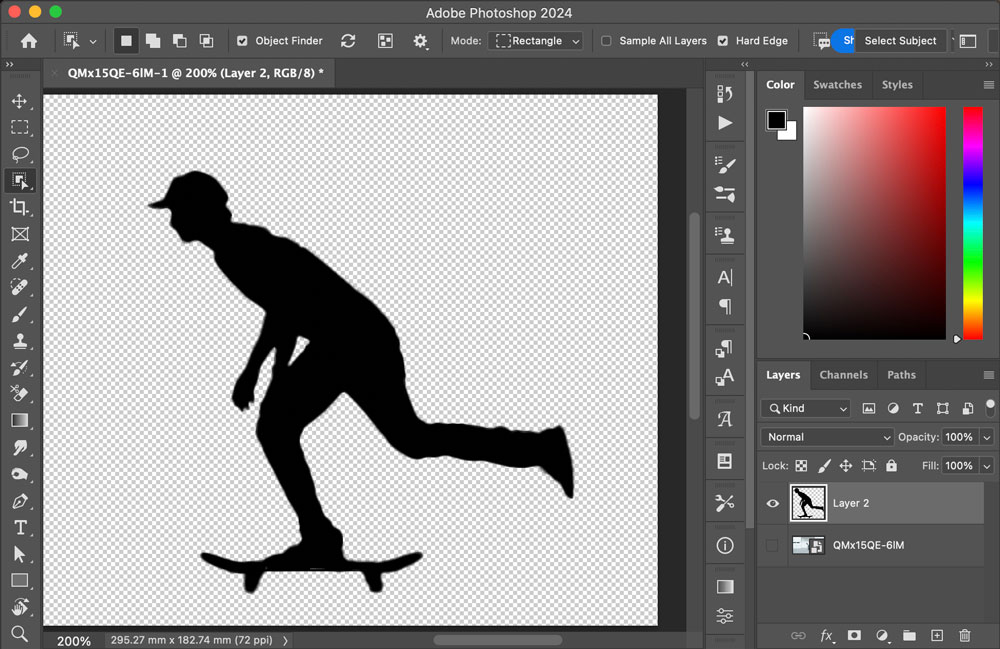This screenshot has width=1000, height=649.
Task: Open the Mode Rectangle dropdown
Action: click(x=536, y=41)
